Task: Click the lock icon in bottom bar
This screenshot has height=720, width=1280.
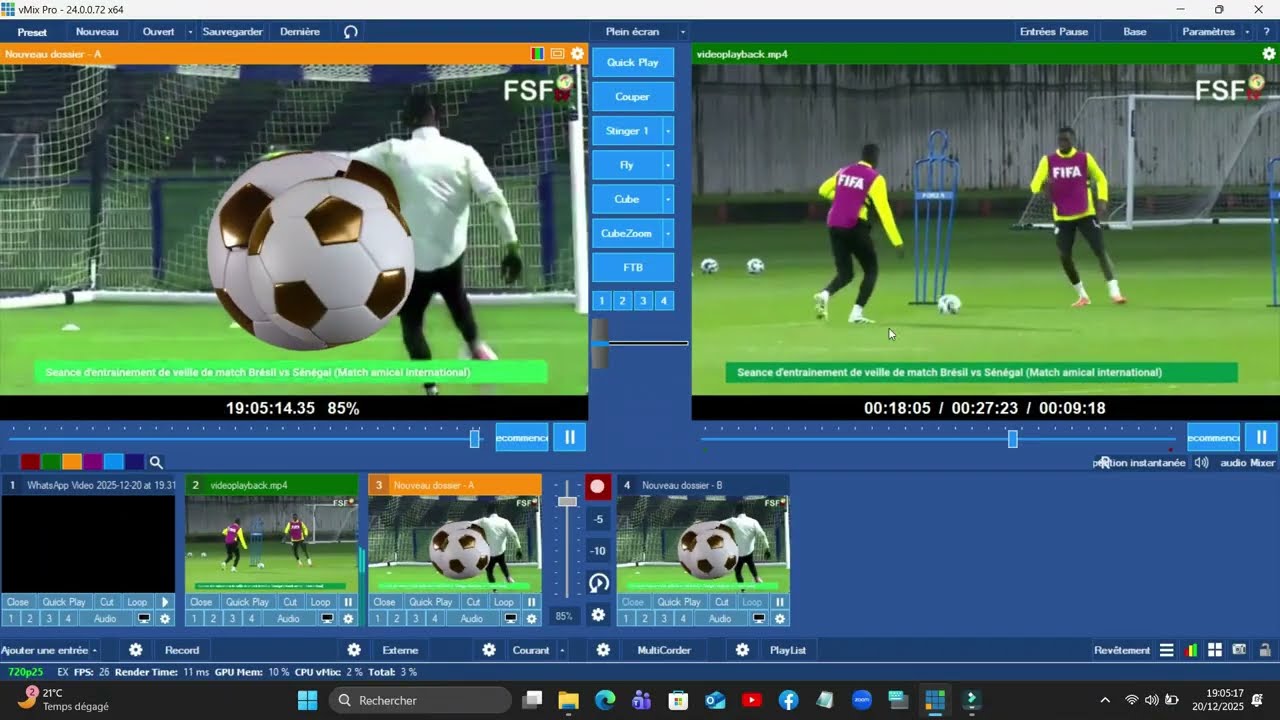Action: point(1265,650)
